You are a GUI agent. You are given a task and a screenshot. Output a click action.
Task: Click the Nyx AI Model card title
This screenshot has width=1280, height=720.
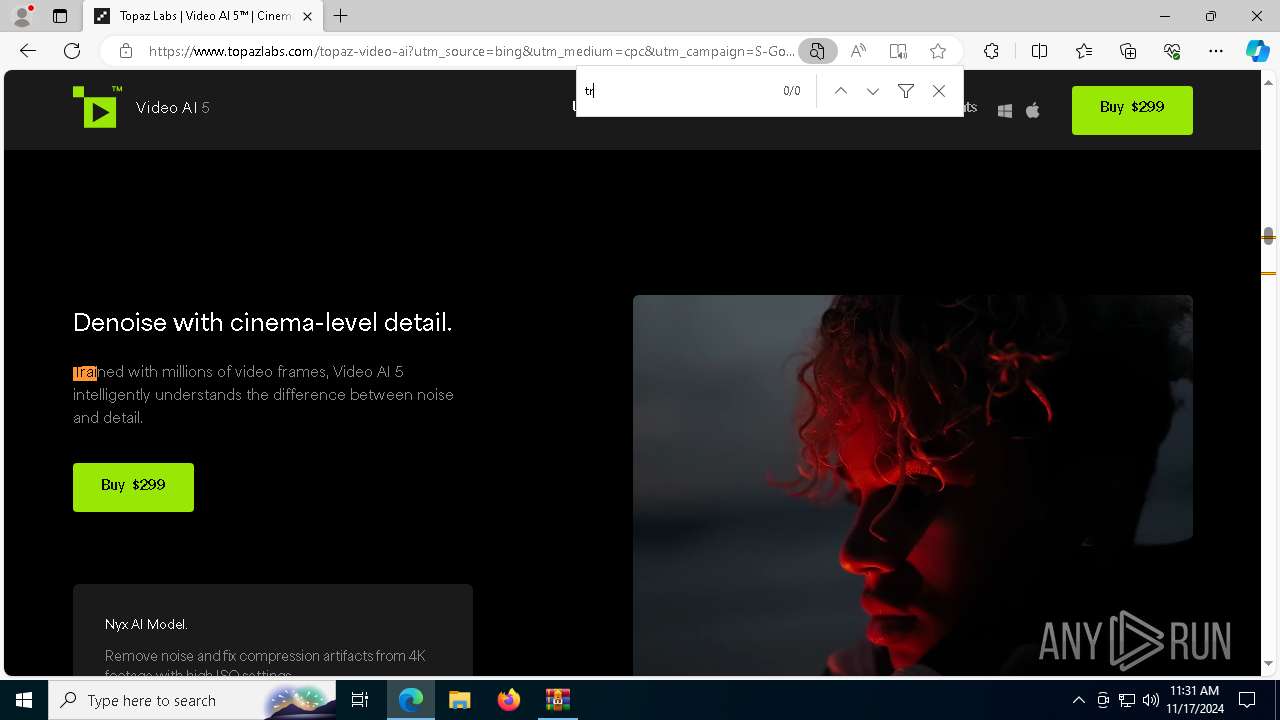coord(146,624)
